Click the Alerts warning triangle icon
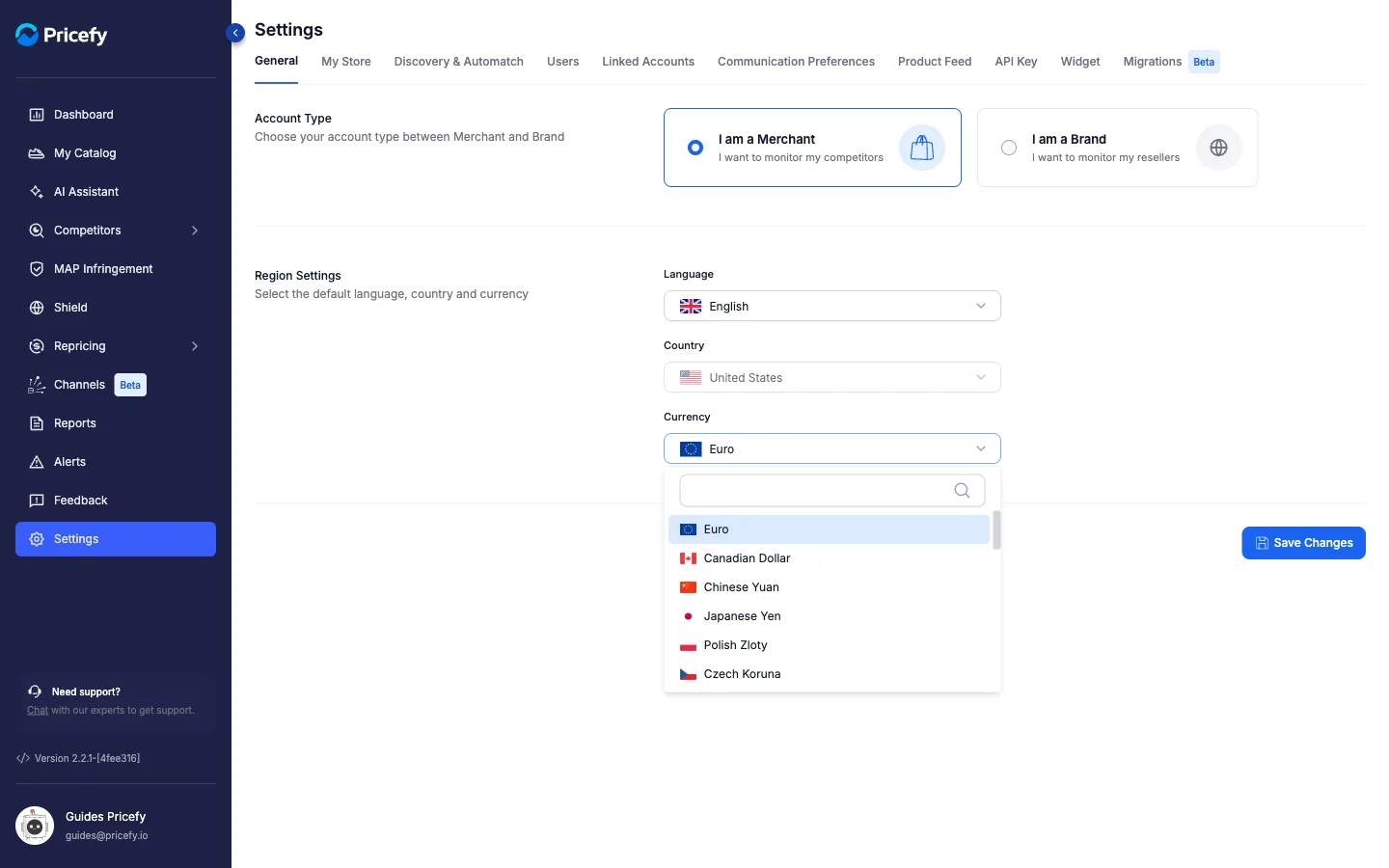Viewport: 1389px width, 868px height. click(x=37, y=462)
